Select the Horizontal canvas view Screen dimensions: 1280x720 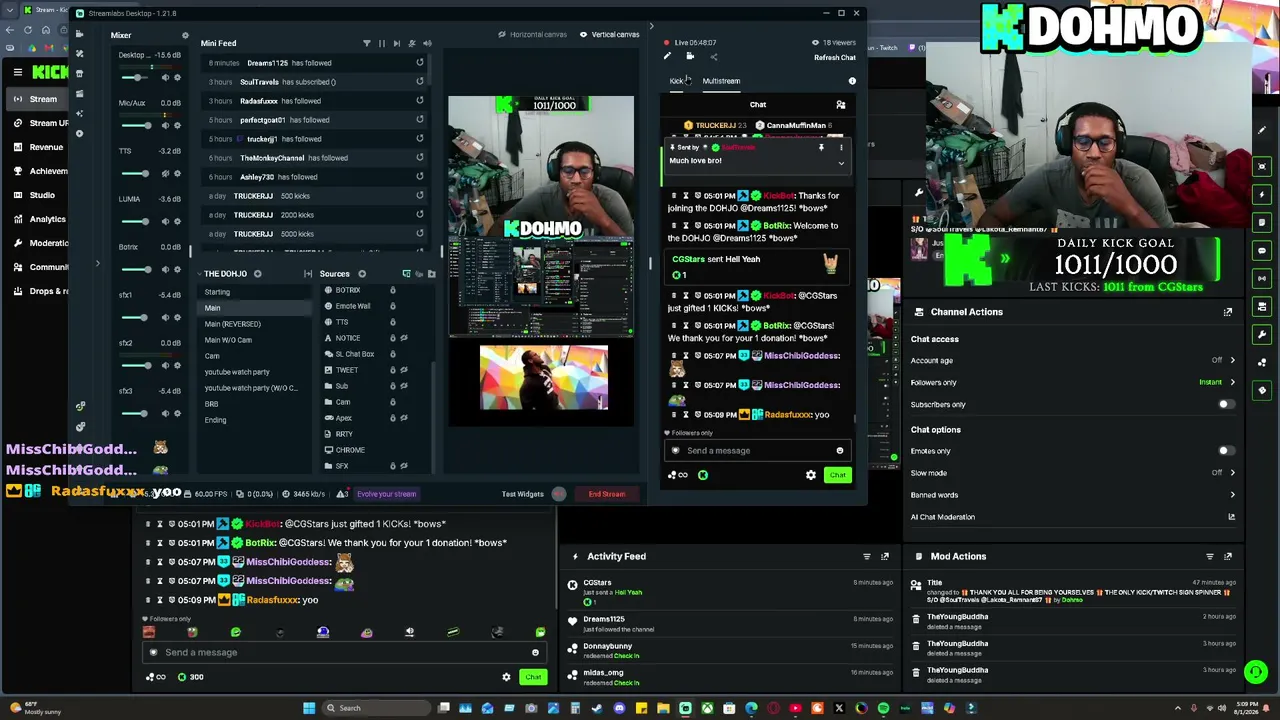[533, 35]
